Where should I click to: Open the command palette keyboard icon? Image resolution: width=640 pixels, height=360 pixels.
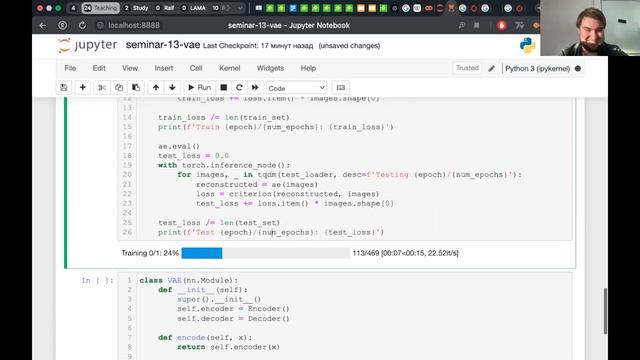pyautogui.click(x=340, y=88)
